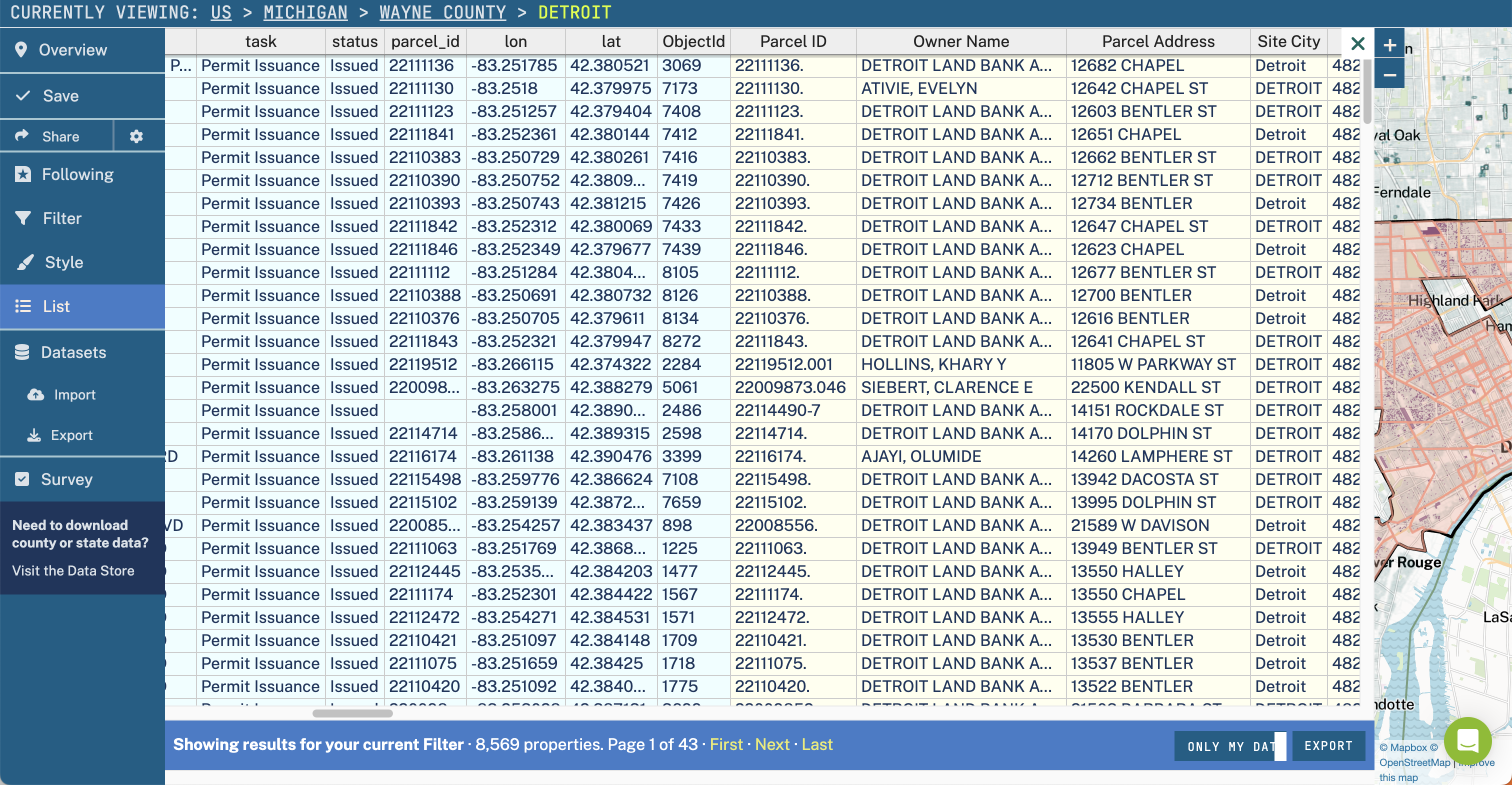
Task: Click the ObjectId column header
Action: click(694, 41)
